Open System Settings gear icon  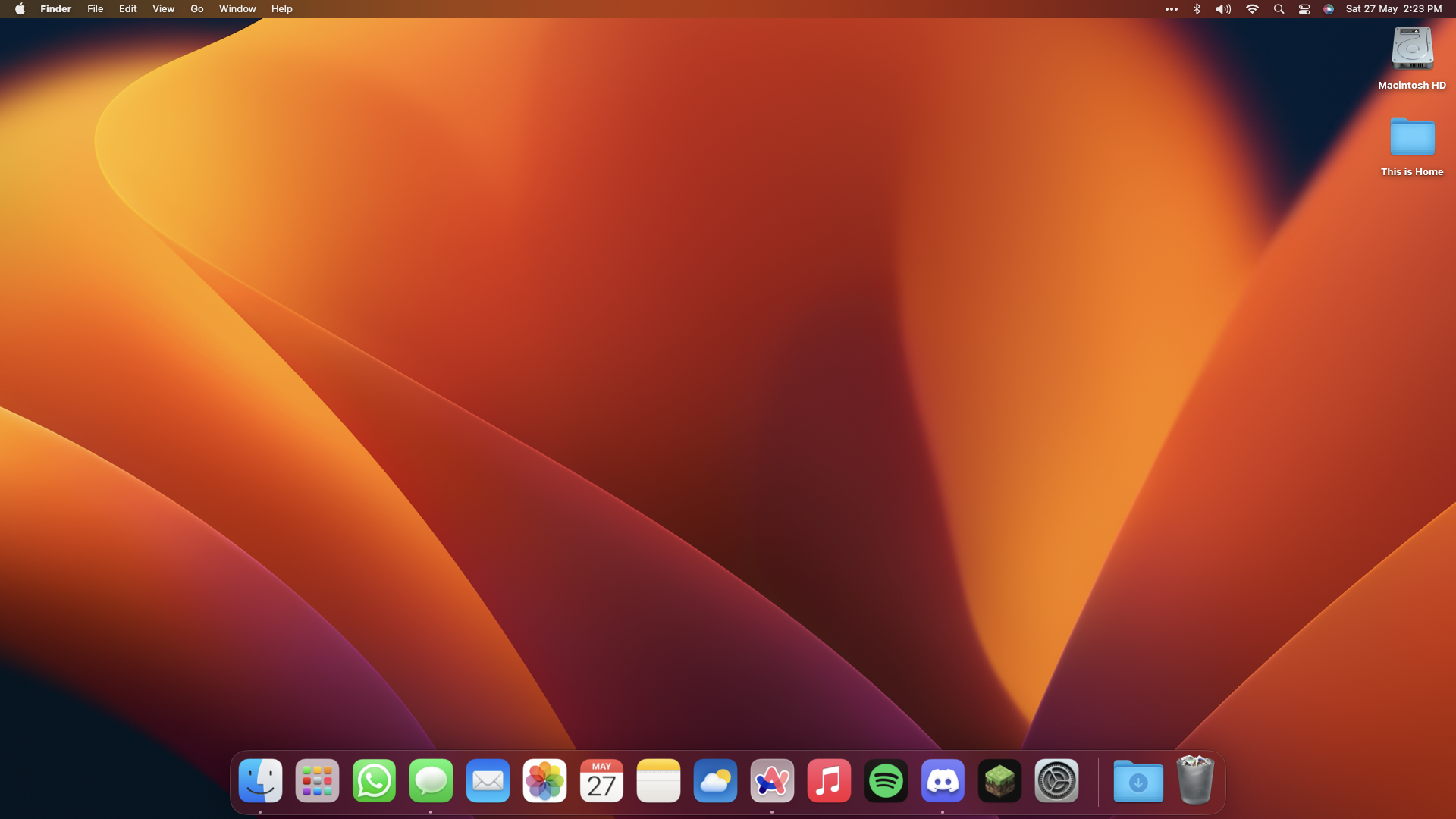[1056, 780]
